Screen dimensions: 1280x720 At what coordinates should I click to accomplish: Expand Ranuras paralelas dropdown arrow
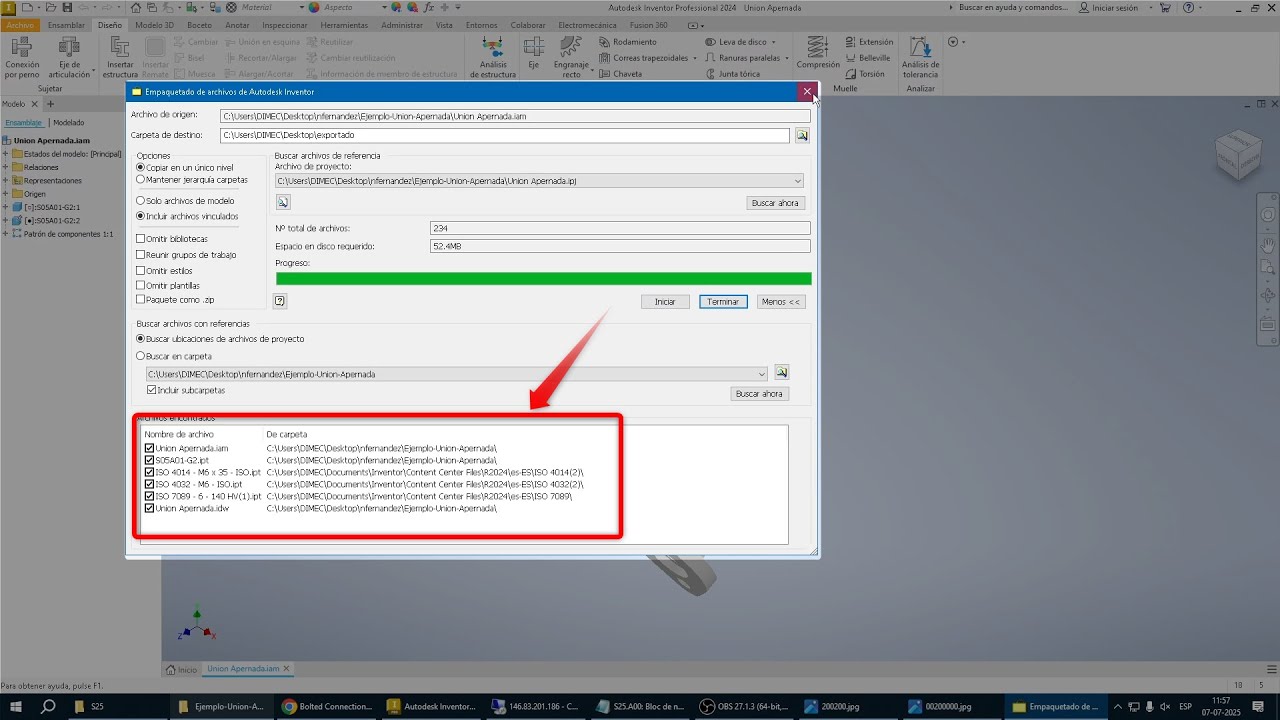coord(787,58)
